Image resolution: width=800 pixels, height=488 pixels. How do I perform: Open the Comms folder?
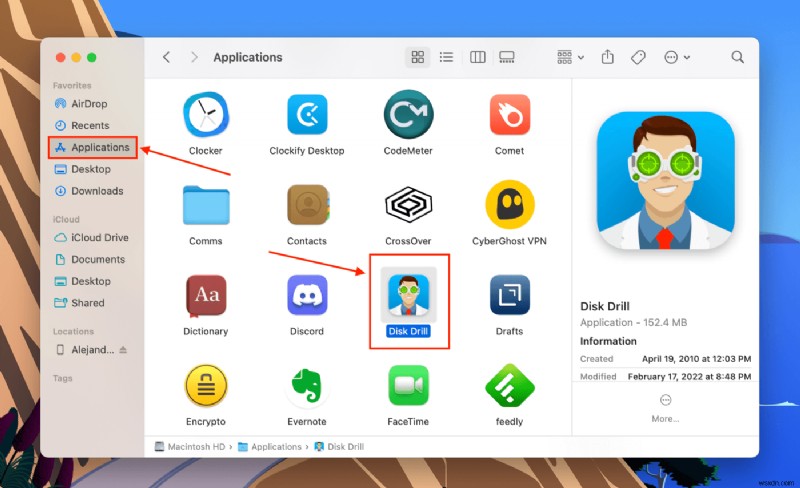(206, 205)
